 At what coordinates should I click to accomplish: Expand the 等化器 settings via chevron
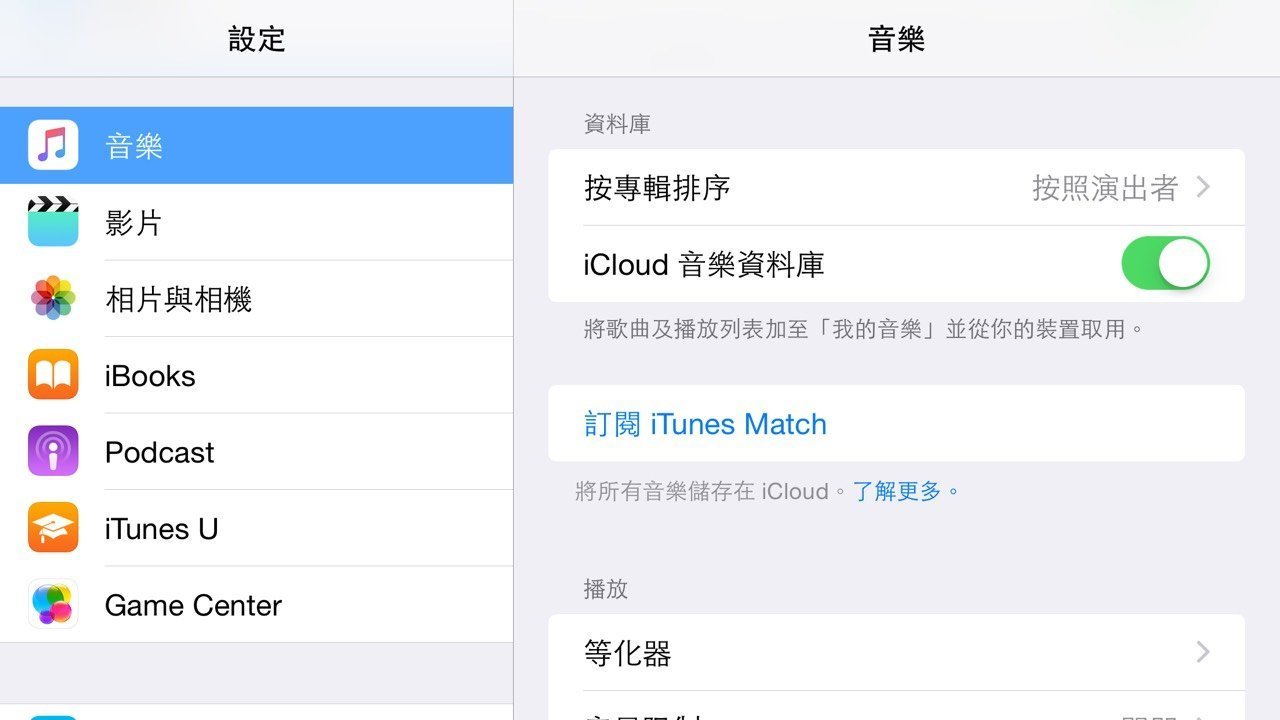[x=1203, y=652]
